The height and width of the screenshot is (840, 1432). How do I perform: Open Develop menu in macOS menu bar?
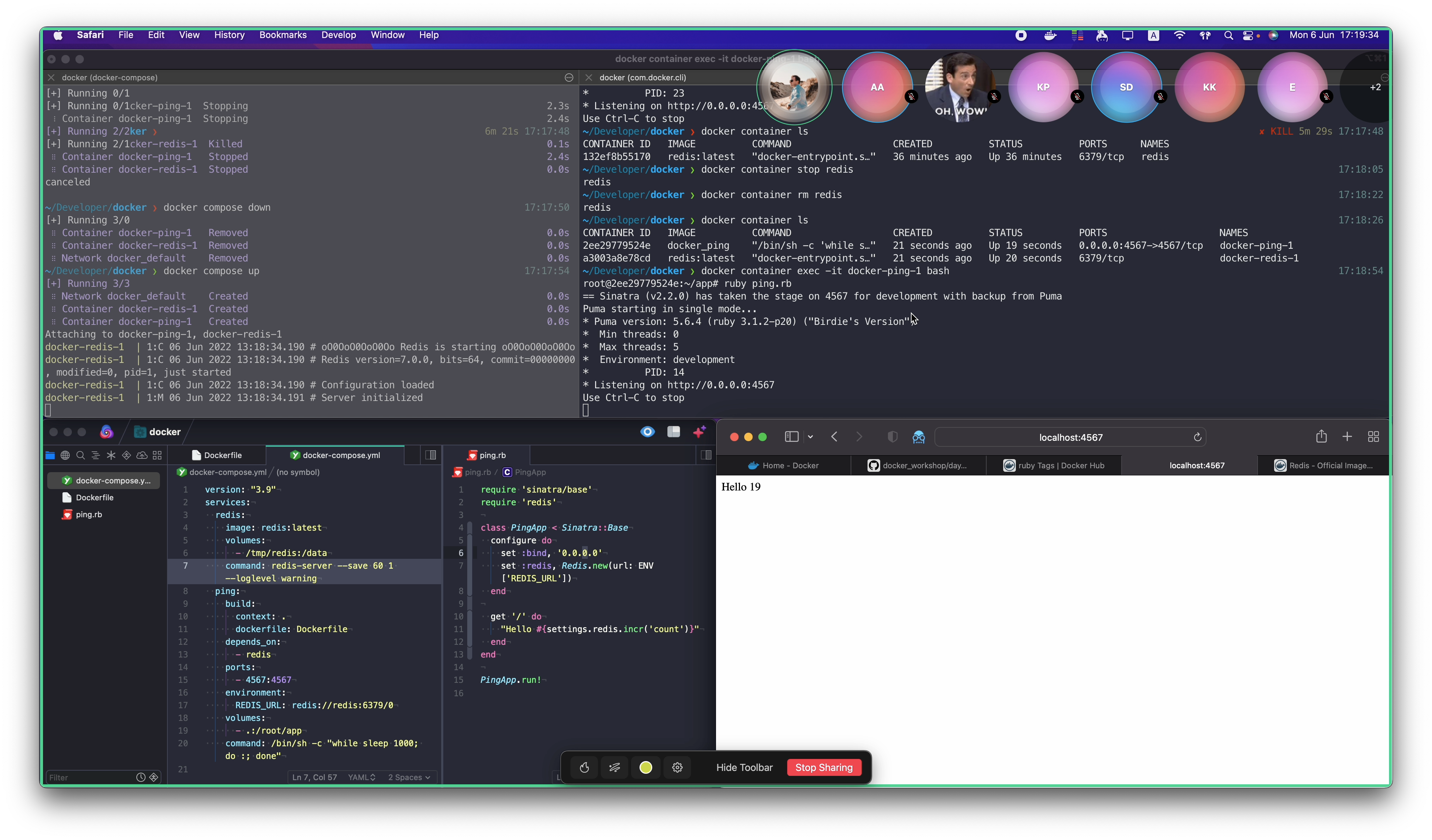(x=338, y=35)
